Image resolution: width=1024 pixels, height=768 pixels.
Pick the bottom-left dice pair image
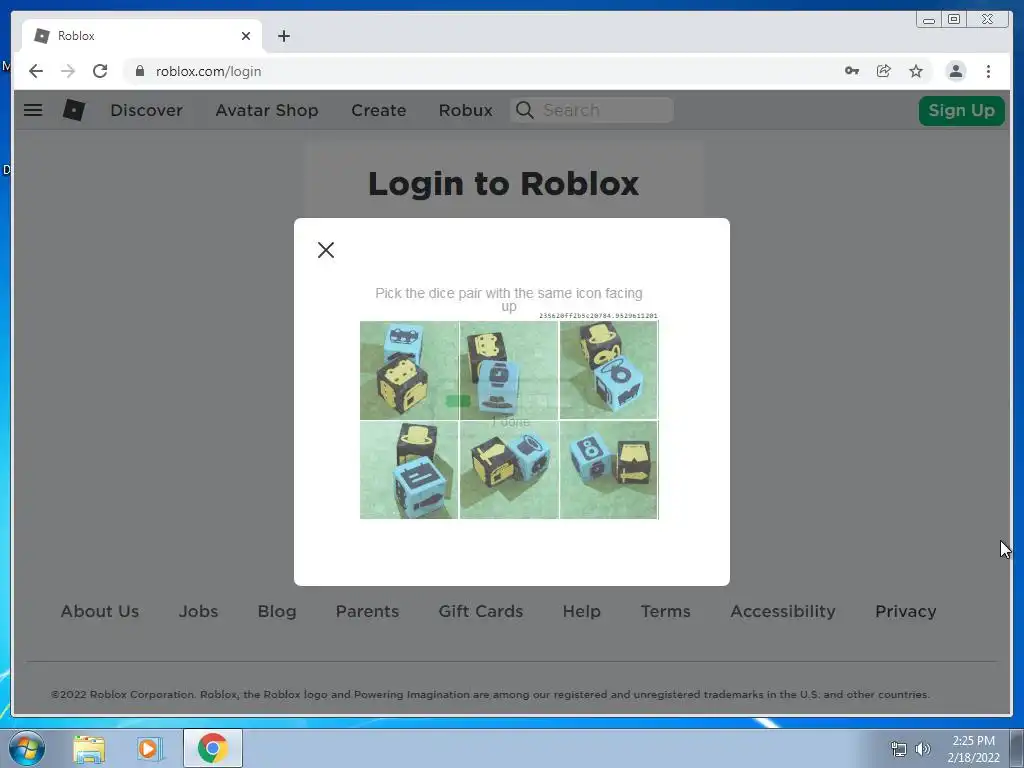[x=409, y=470]
